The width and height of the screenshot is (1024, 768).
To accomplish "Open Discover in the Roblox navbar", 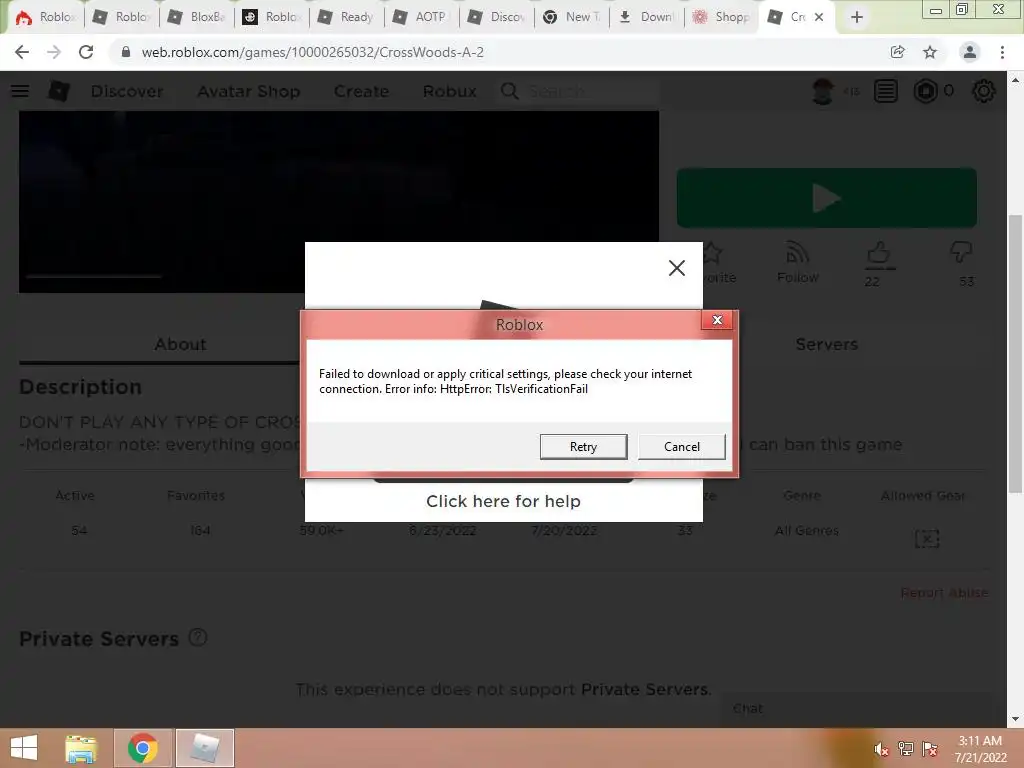I will (x=127, y=91).
